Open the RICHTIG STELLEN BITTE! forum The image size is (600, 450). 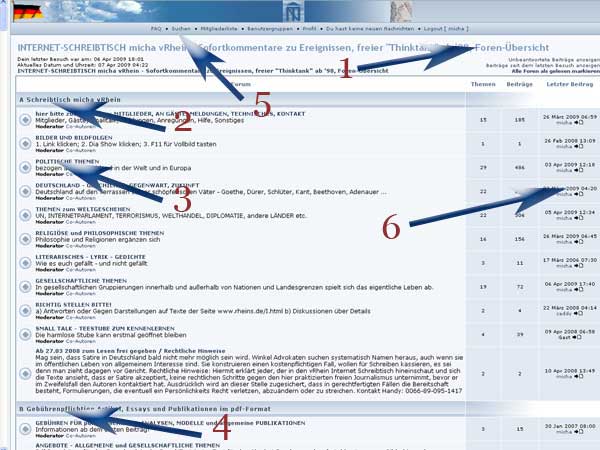[73, 305]
